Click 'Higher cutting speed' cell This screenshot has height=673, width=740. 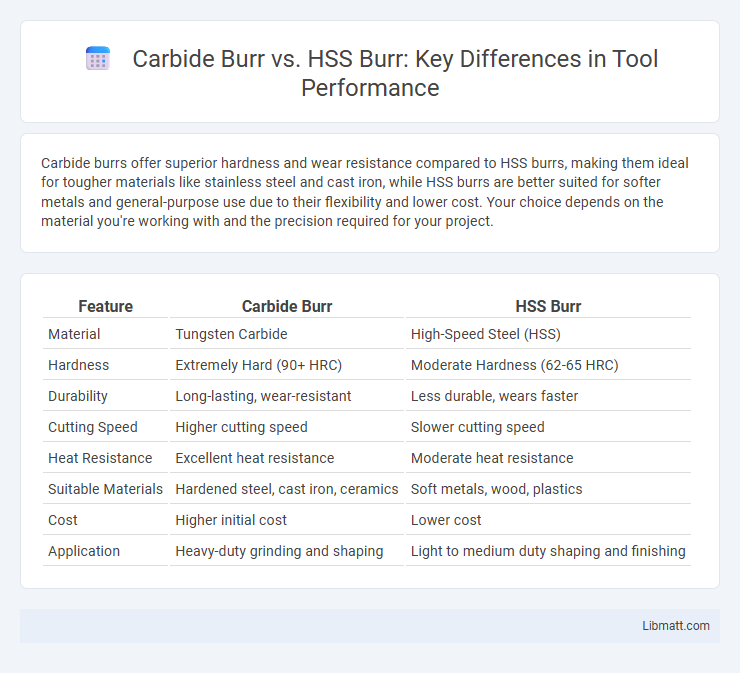coord(241,427)
